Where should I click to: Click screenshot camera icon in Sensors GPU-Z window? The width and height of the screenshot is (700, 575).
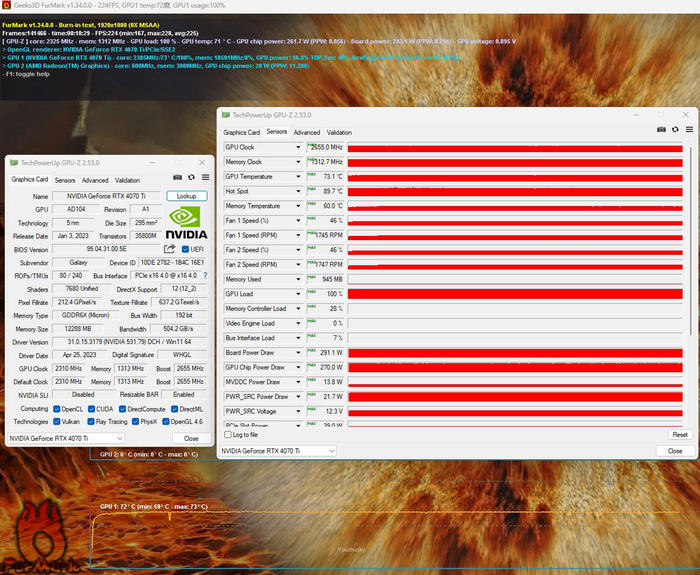coord(661,129)
